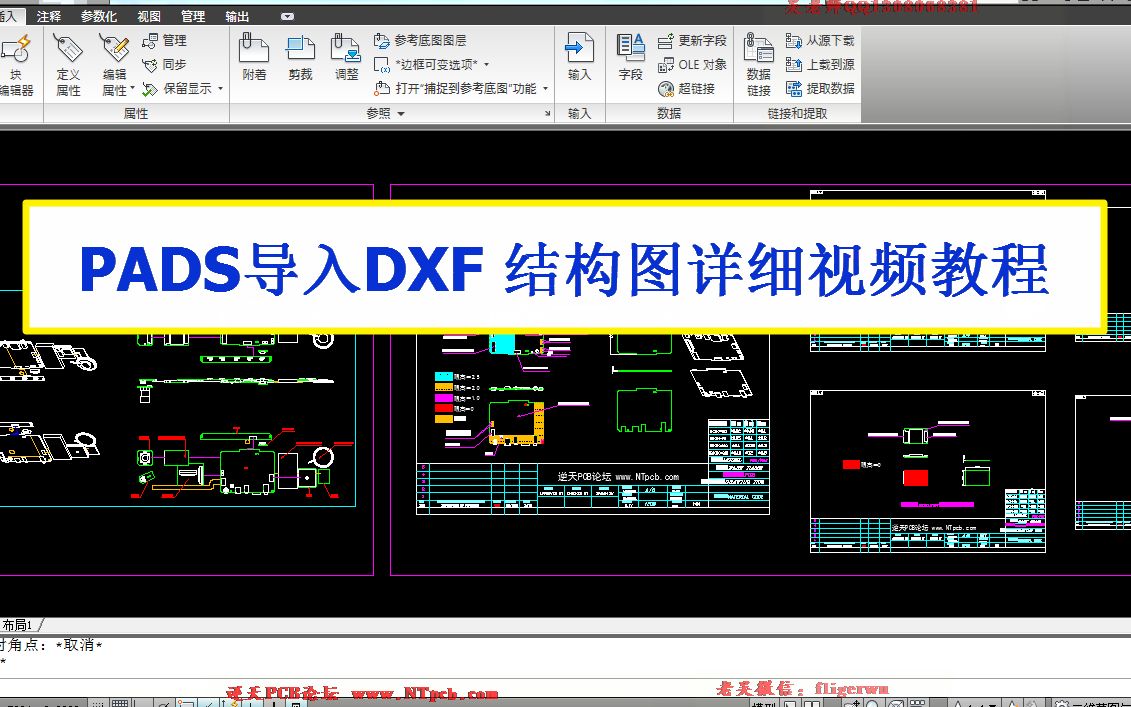
Task: Click the 提取数据 extract data button
Action: click(820, 89)
